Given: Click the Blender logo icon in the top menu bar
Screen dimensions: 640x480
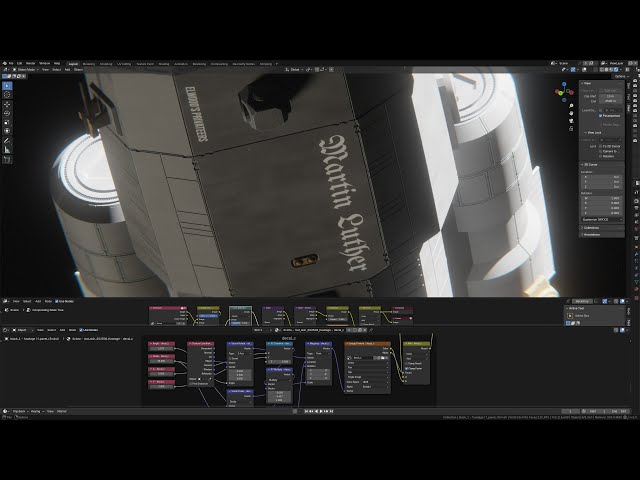Looking at the screenshot, I should (x=4, y=64).
